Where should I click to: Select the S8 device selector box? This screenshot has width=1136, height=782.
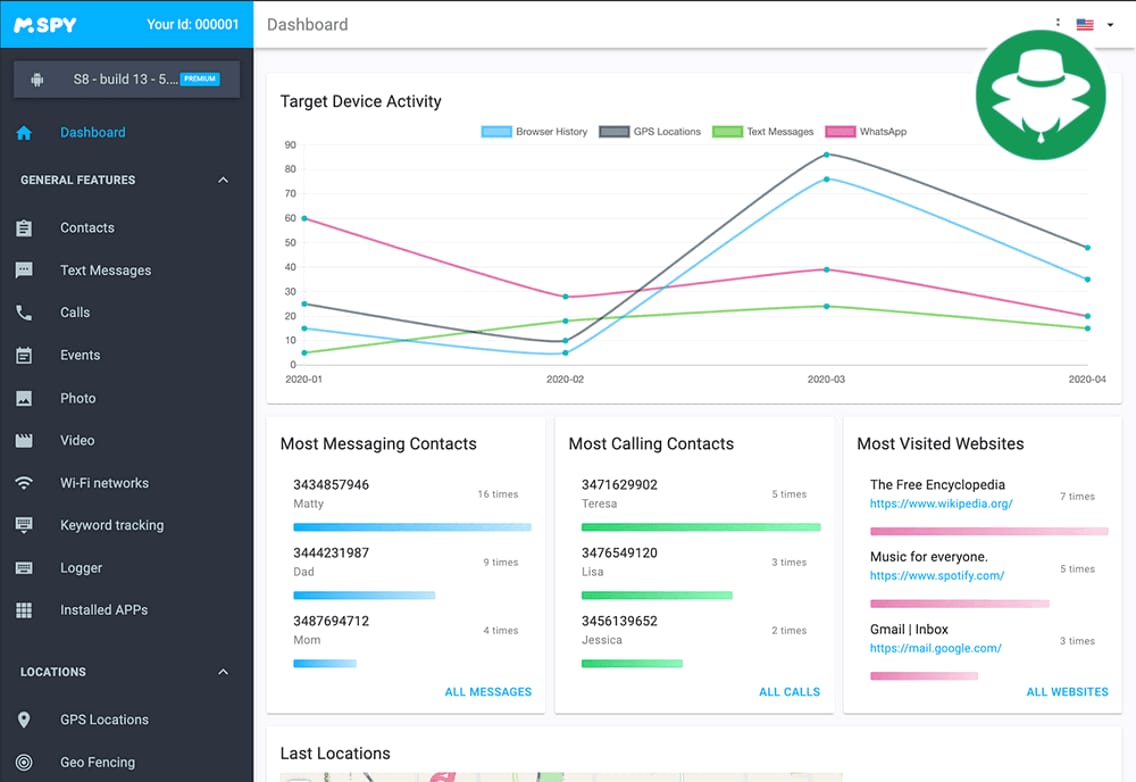(127, 79)
